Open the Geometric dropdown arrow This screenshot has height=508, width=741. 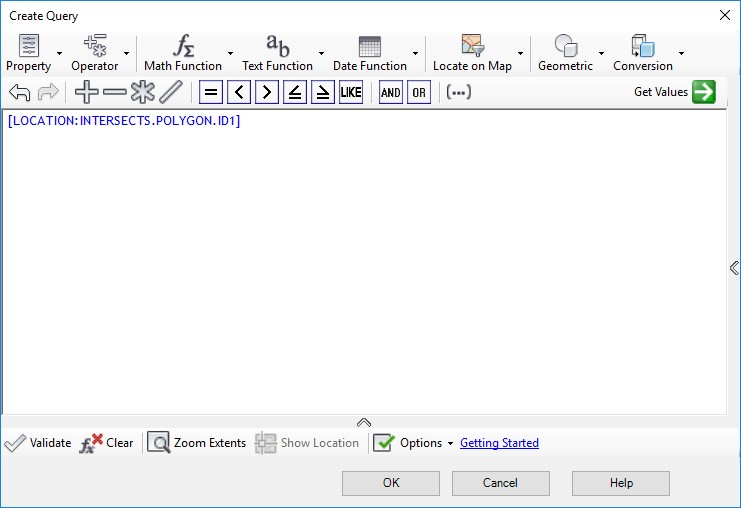coord(601,53)
